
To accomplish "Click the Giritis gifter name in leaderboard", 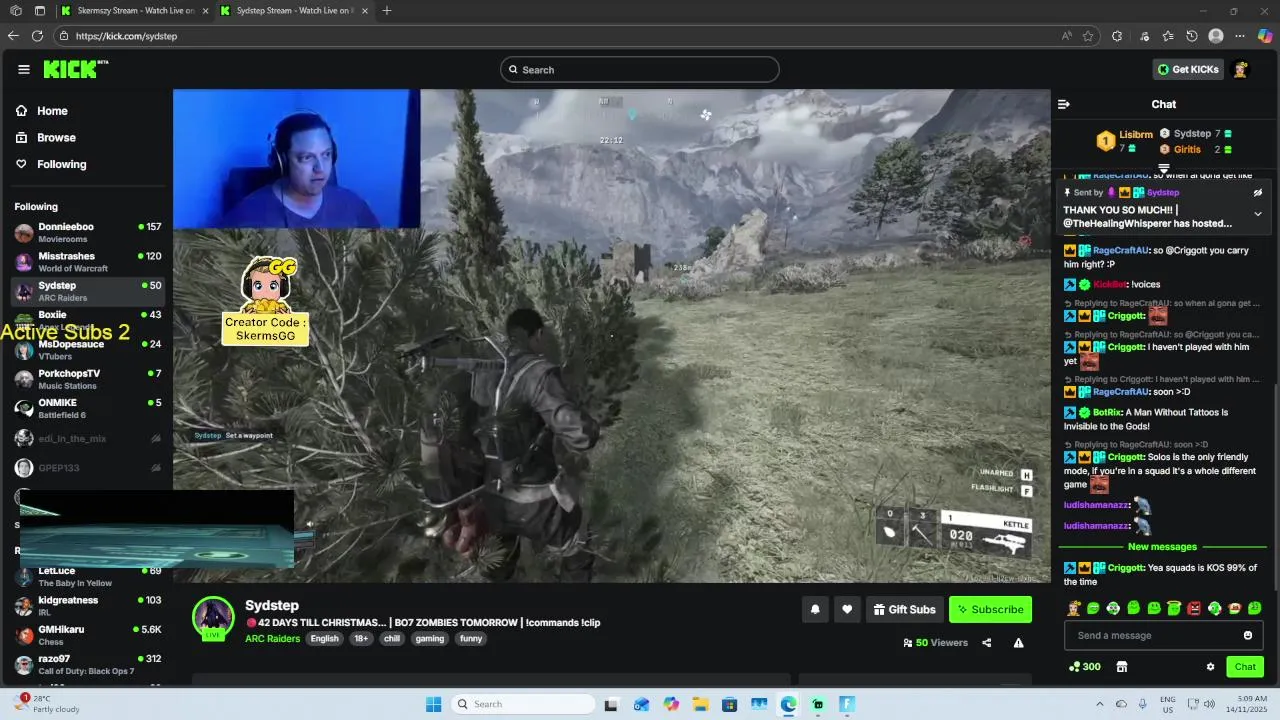I will click(x=1187, y=149).
